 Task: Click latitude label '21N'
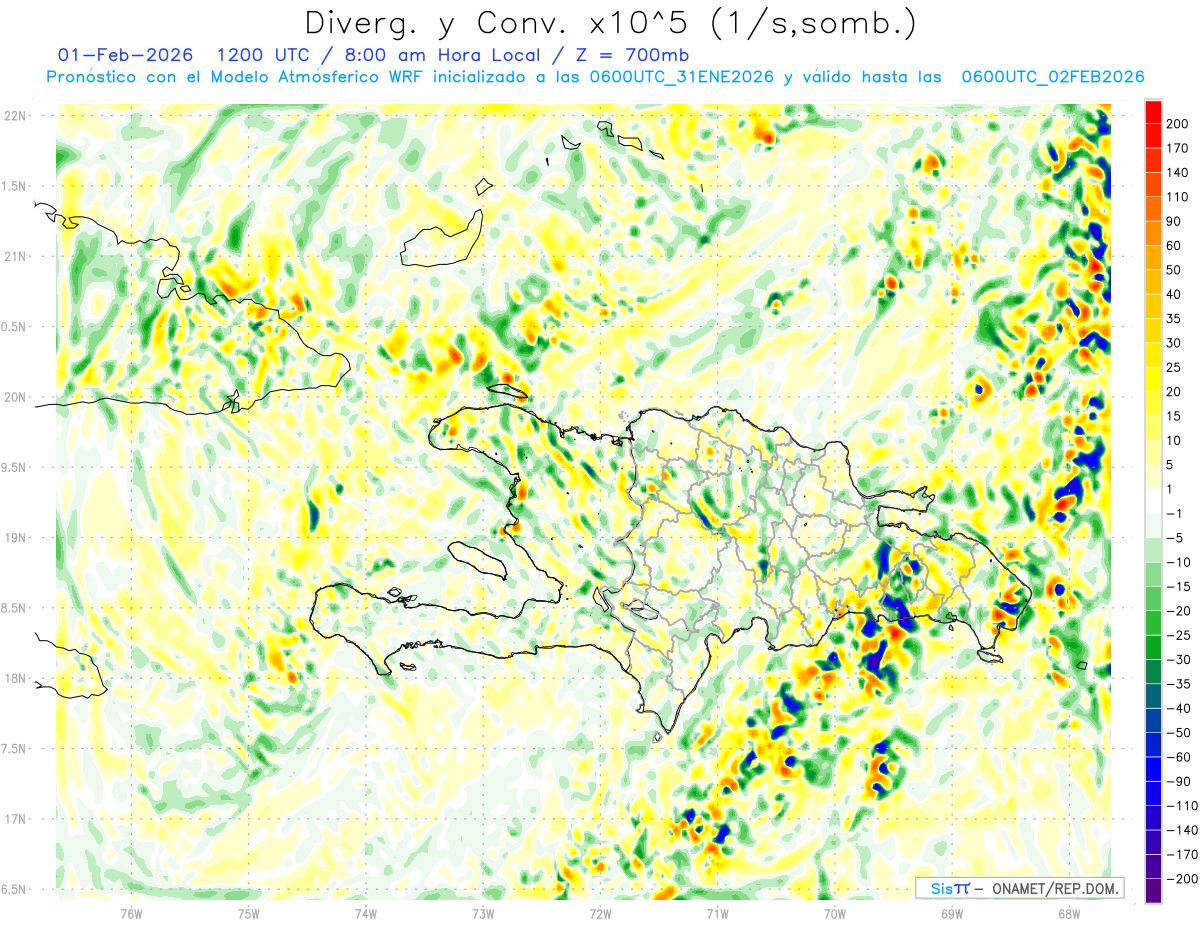click(16, 256)
